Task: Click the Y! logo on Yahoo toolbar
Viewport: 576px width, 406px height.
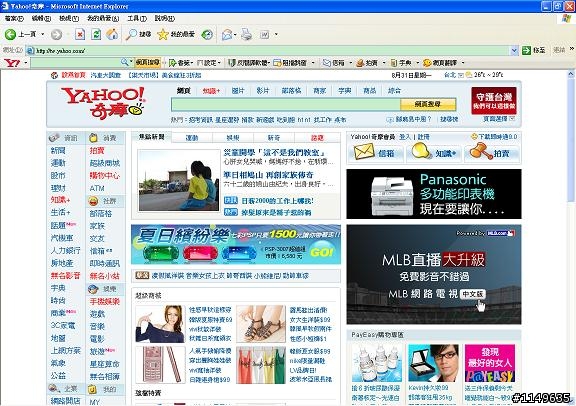Action: coord(12,63)
